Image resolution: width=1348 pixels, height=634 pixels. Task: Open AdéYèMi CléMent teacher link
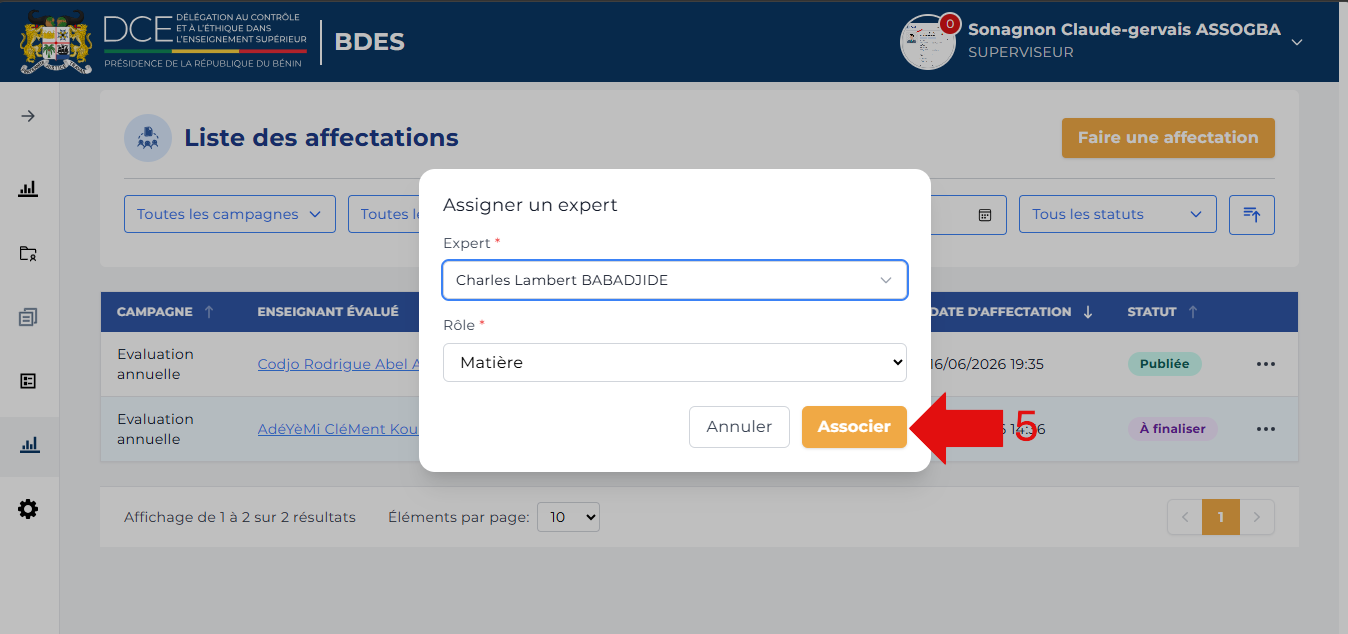[x=338, y=429]
